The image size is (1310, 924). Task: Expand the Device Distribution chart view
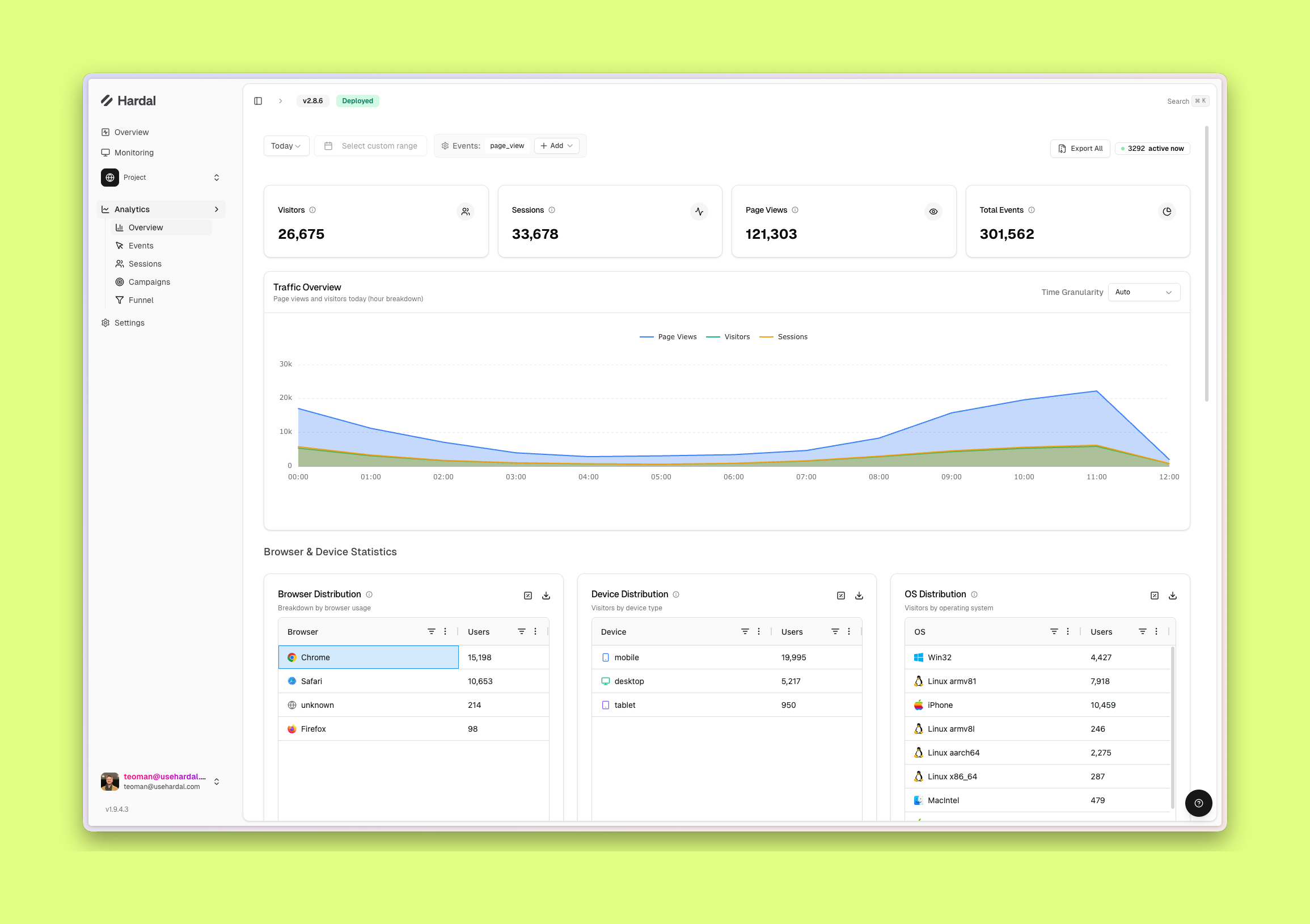[x=840, y=595]
